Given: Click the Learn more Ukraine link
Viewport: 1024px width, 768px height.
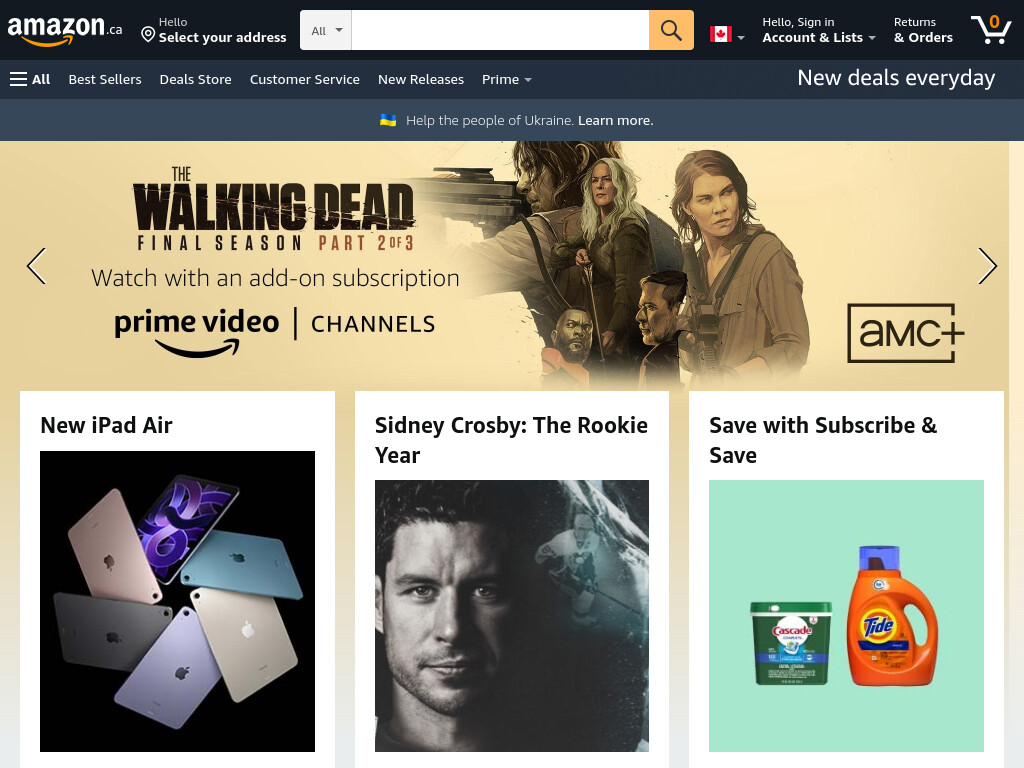Looking at the screenshot, I should pyautogui.click(x=615, y=120).
